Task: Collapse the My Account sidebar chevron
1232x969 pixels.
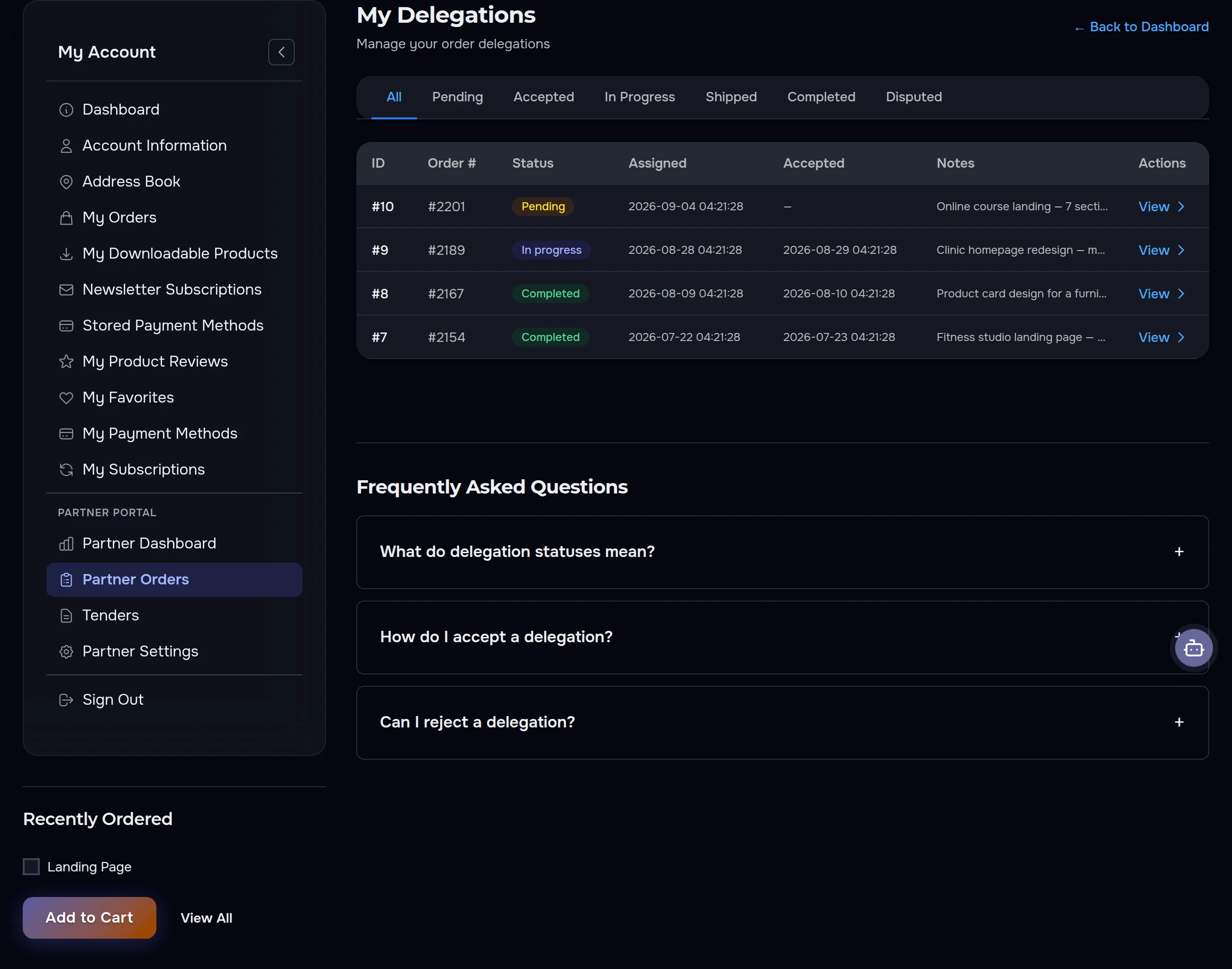Action: (281, 52)
